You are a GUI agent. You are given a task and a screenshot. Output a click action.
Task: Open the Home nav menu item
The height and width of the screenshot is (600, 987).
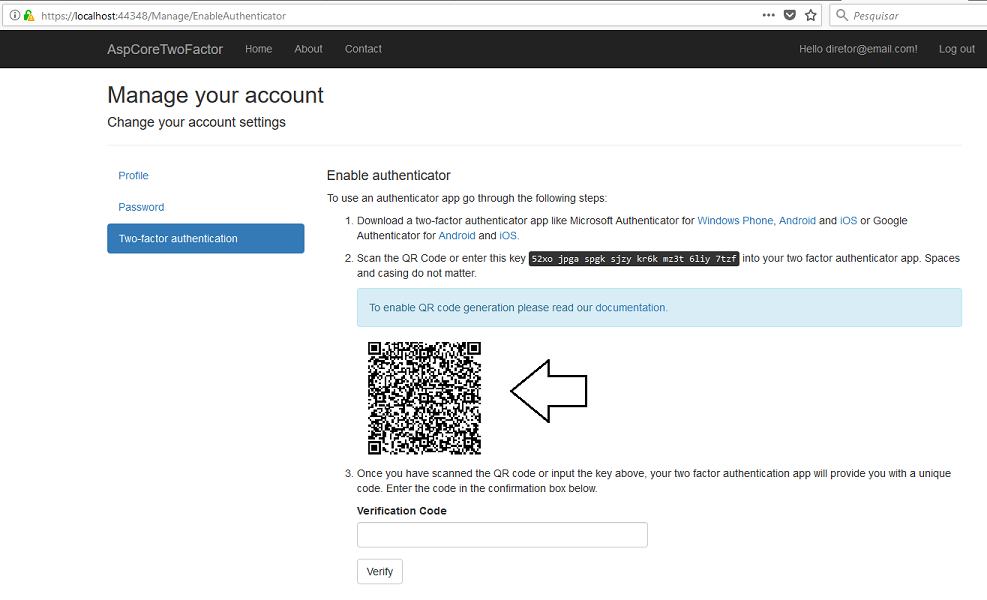(259, 49)
